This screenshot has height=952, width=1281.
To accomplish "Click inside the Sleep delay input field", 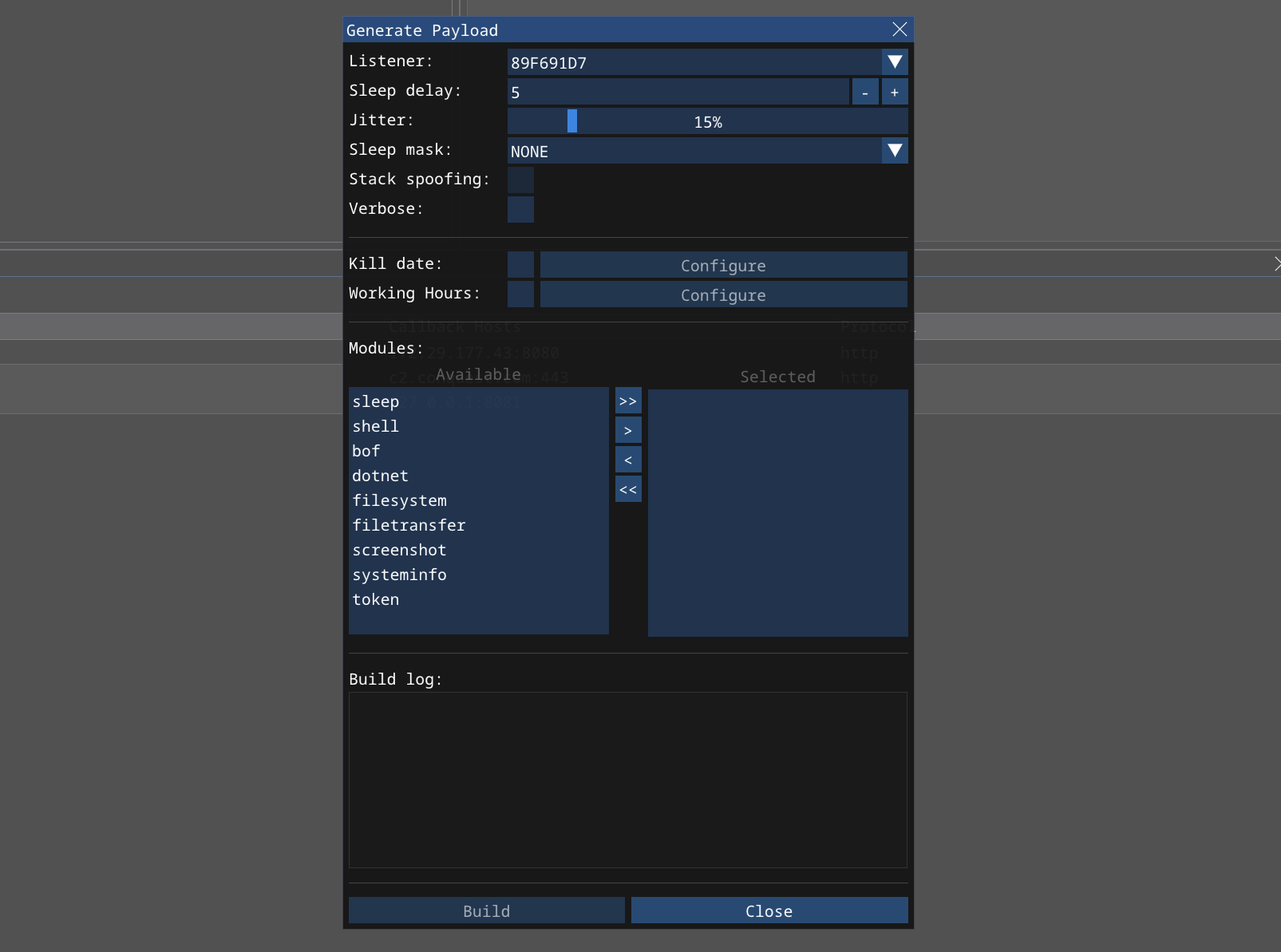I will (678, 92).
